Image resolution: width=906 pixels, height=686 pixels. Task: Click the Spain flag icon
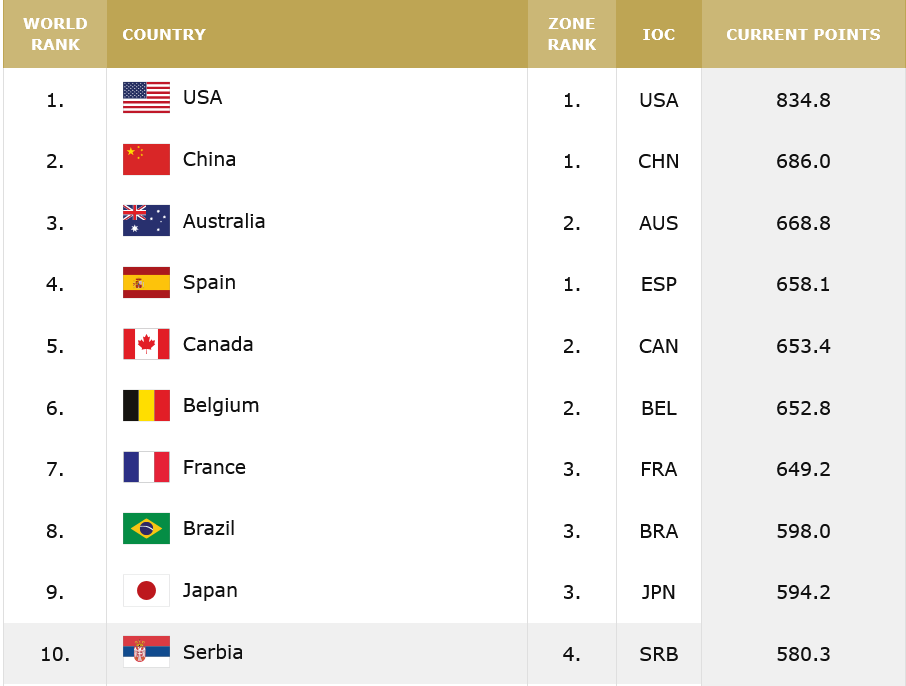coord(146,283)
